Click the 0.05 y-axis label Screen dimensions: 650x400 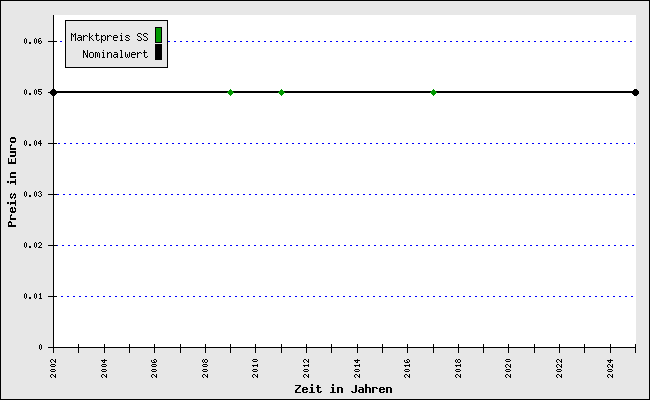tap(33, 92)
